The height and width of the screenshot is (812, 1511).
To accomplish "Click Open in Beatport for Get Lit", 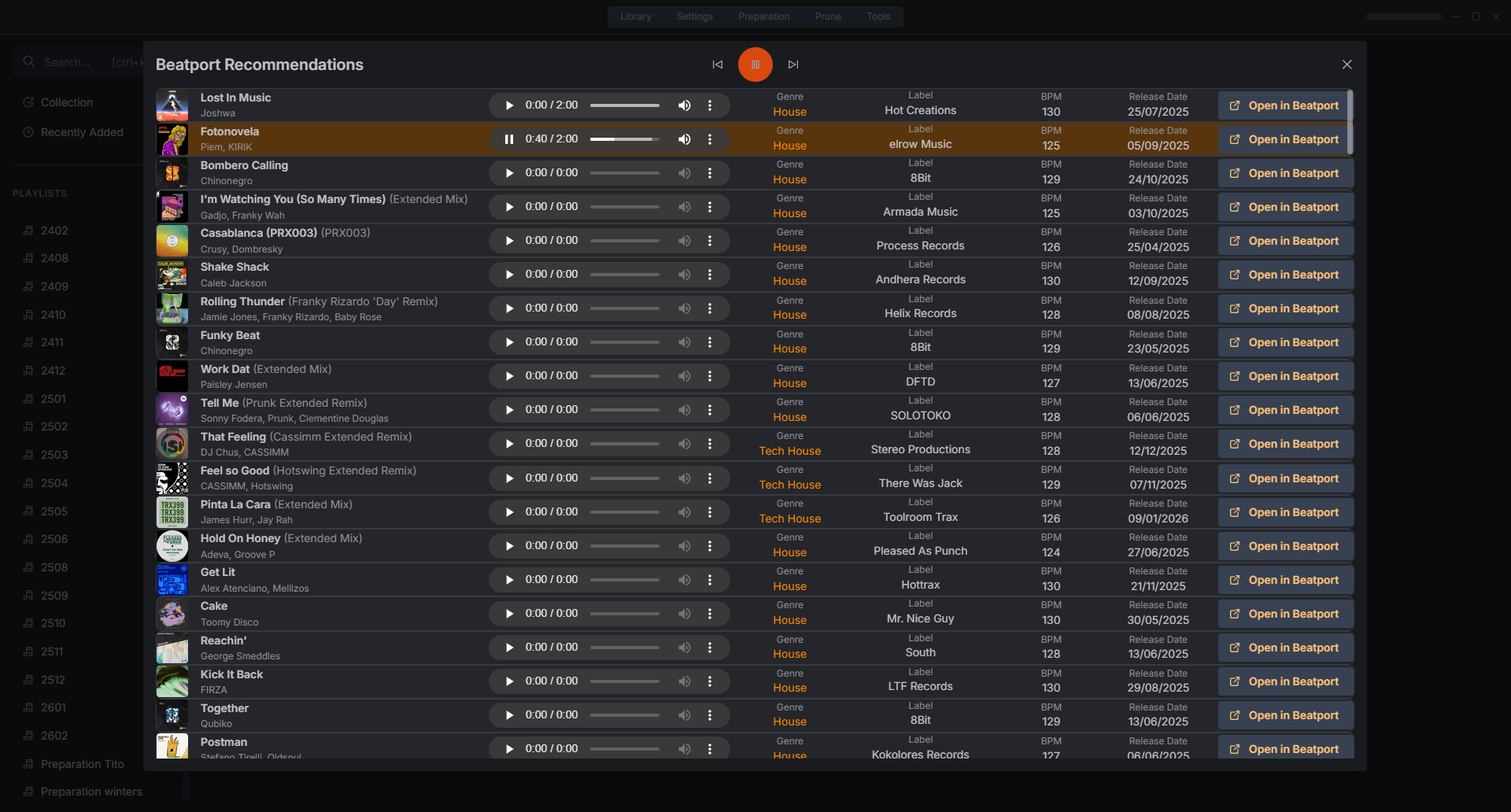I will (1284, 579).
